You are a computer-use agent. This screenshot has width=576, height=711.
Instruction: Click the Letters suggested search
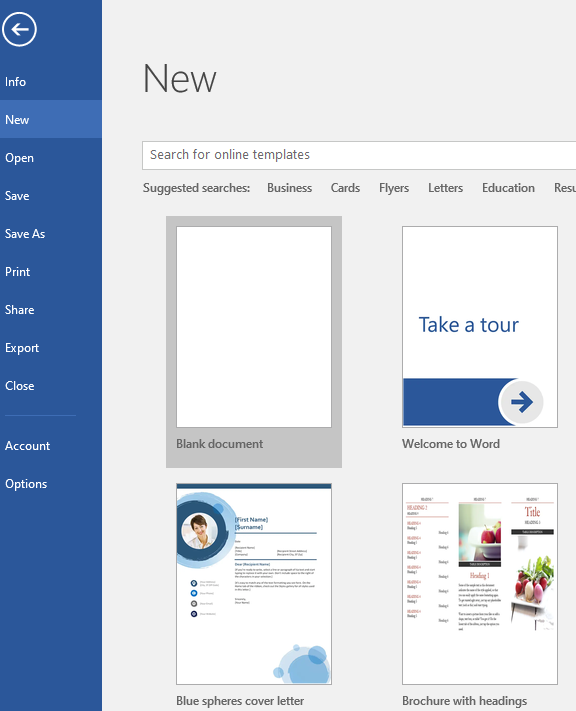tap(445, 188)
